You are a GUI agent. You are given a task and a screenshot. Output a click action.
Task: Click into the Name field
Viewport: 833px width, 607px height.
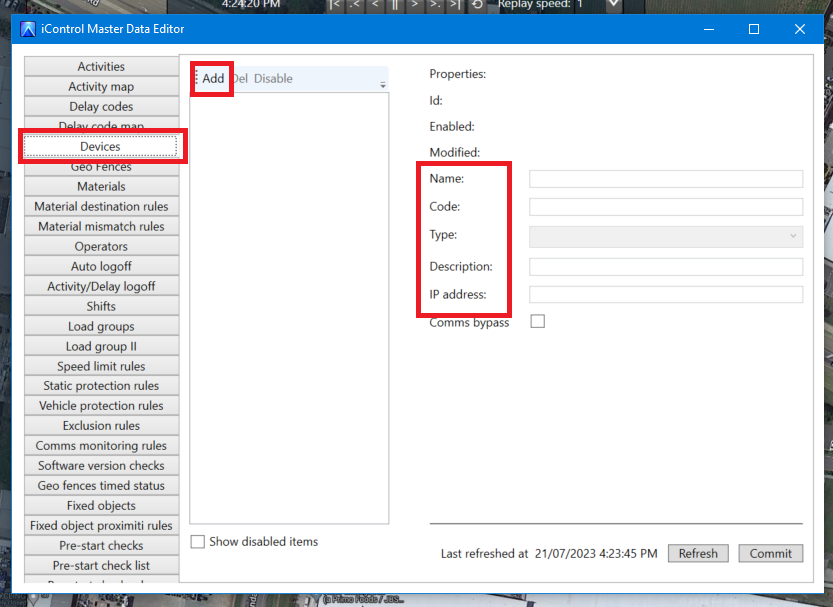(x=666, y=179)
